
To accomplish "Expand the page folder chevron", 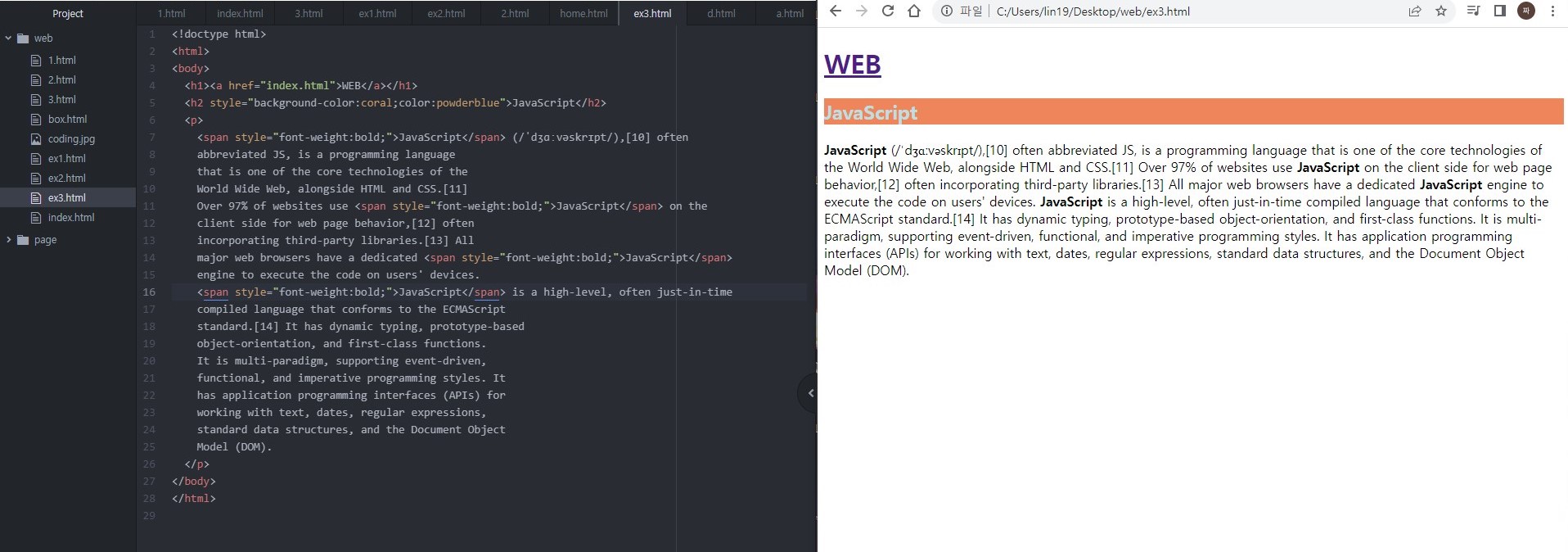I will tap(8, 239).
